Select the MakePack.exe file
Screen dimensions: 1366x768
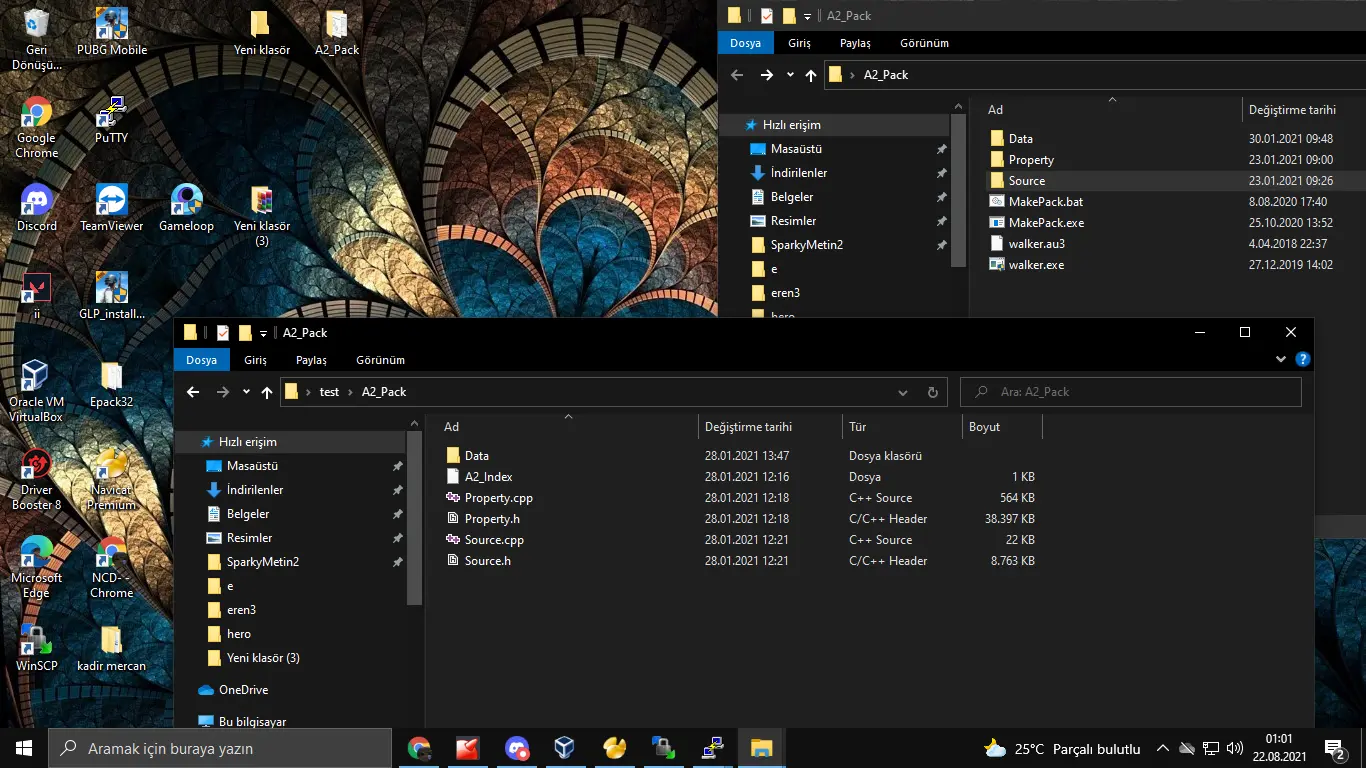pos(1046,223)
